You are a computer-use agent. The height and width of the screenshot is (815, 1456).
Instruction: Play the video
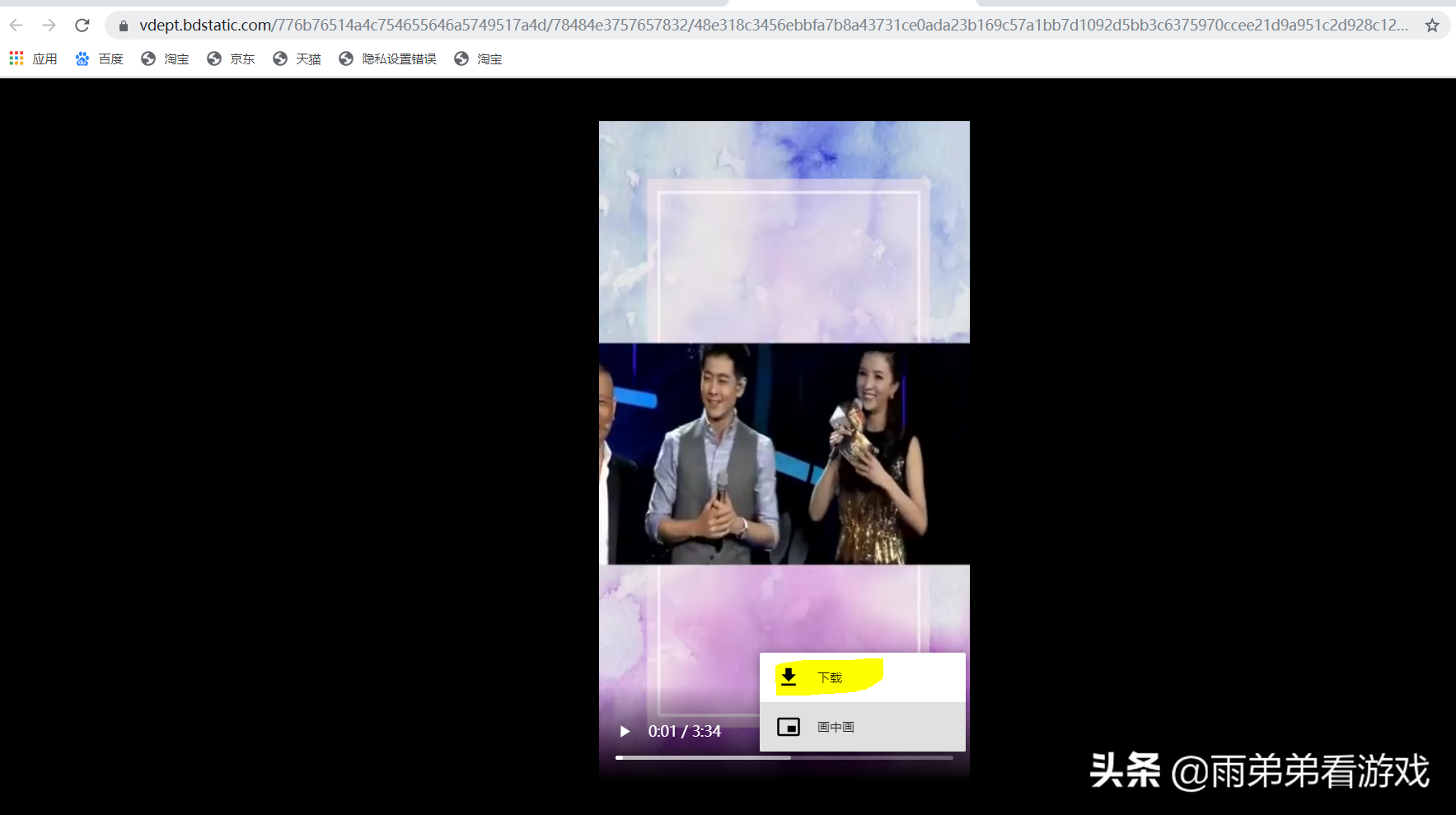[625, 731]
